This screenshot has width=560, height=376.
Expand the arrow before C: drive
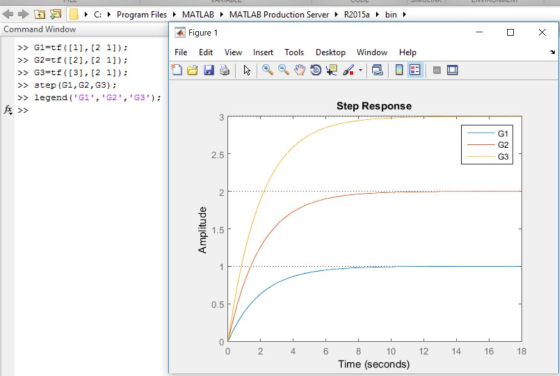pos(86,15)
